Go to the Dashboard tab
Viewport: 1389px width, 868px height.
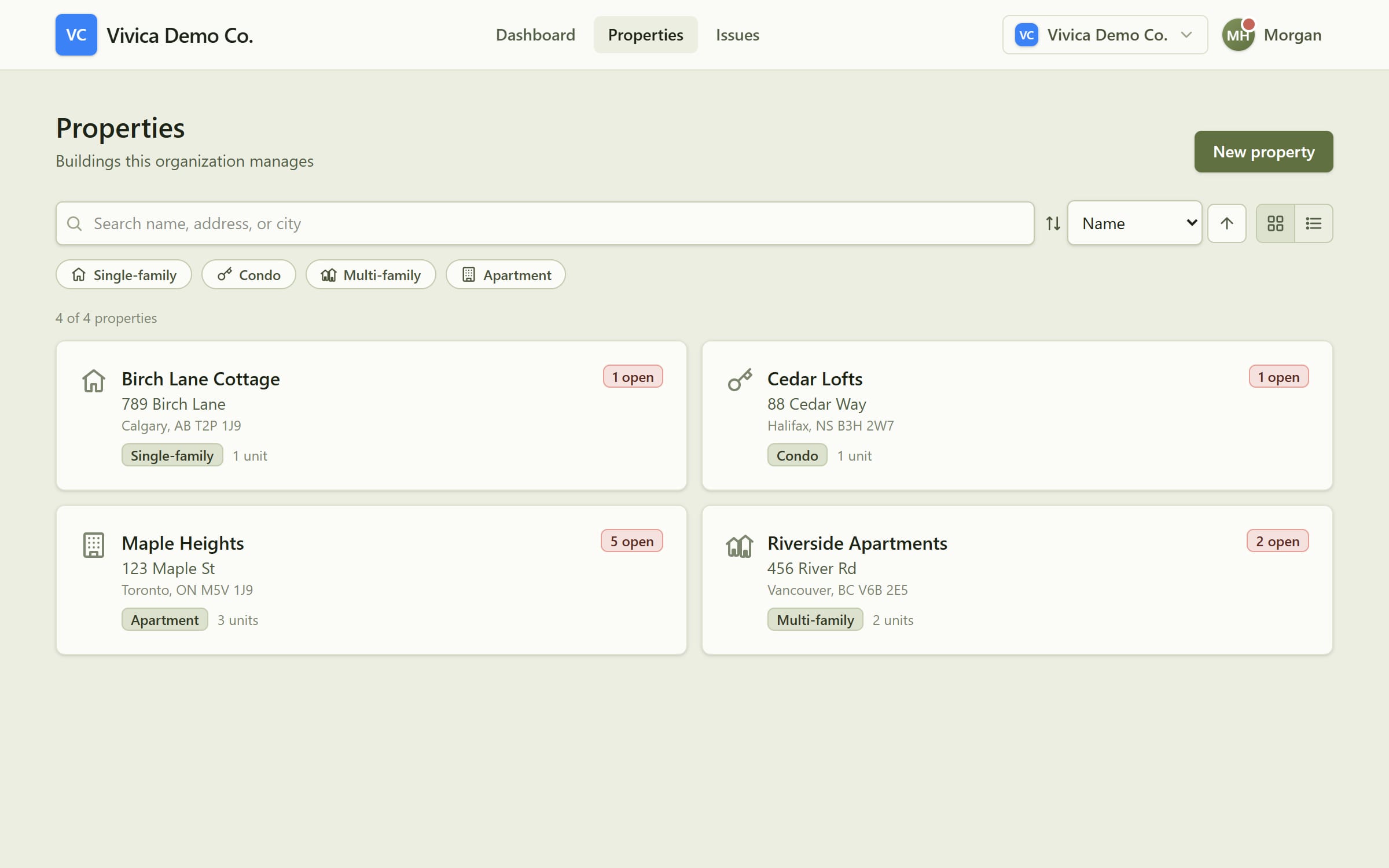pos(535,35)
